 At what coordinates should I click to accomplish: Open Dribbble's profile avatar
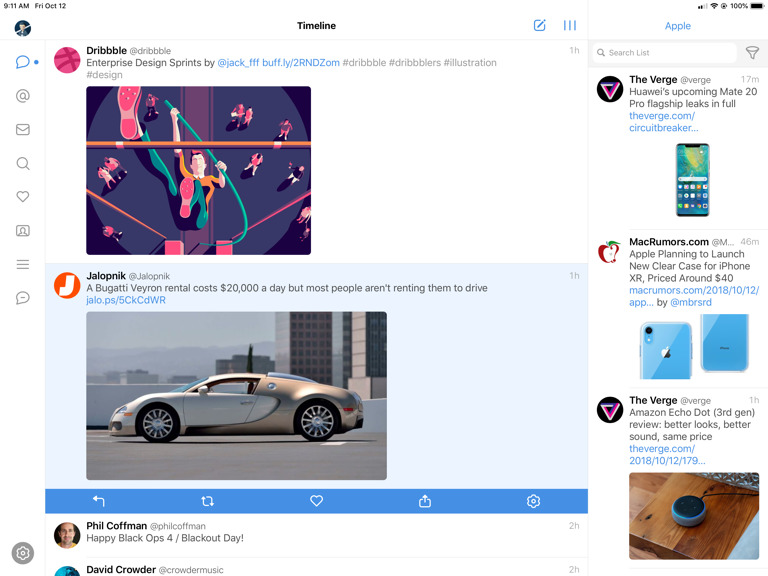pyautogui.click(x=67, y=60)
